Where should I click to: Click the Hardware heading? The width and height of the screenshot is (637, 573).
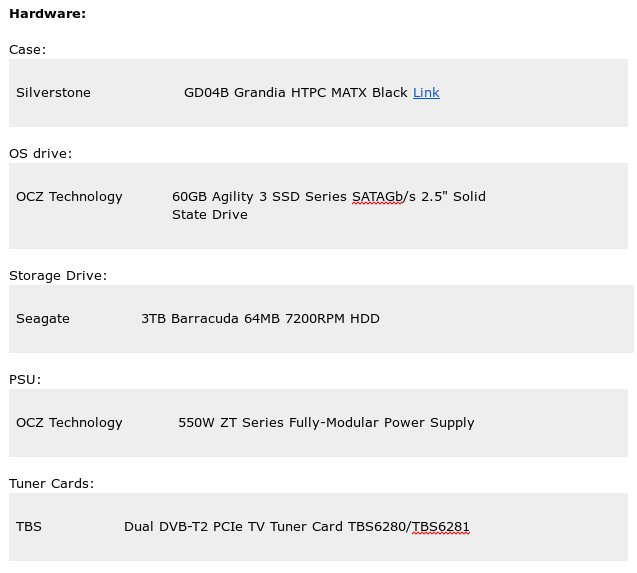(x=48, y=13)
